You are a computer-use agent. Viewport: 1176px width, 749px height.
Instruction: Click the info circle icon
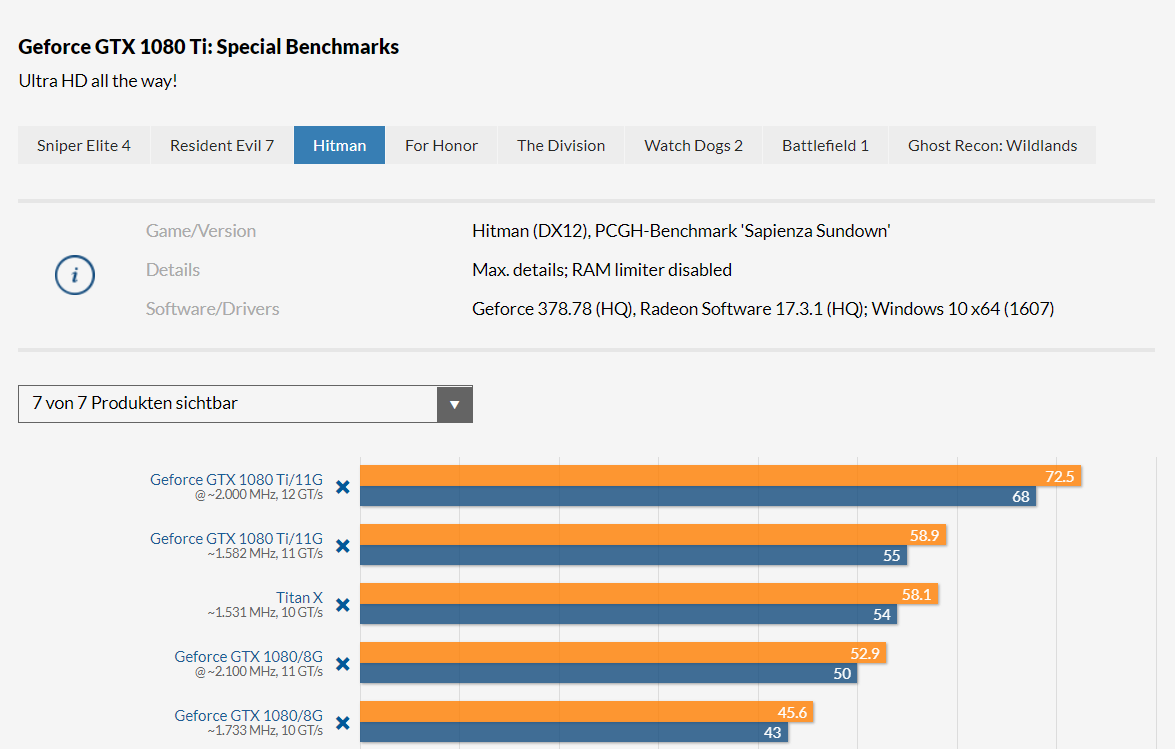click(x=75, y=275)
